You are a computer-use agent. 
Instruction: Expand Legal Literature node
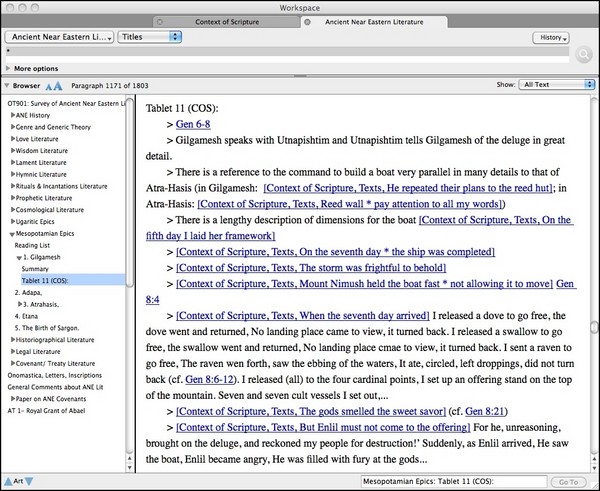coord(13,351)
